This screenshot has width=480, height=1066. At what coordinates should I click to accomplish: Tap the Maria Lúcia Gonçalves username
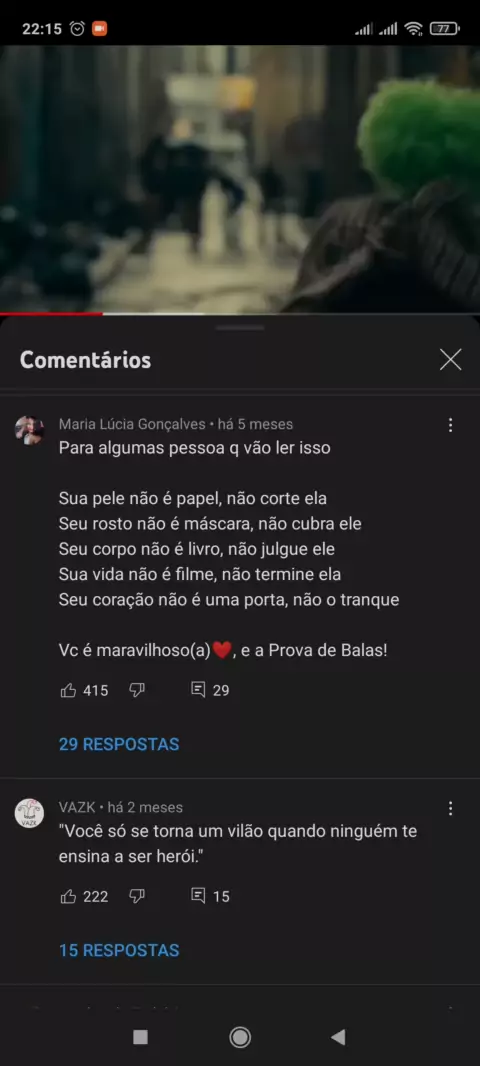coord(132,424)
